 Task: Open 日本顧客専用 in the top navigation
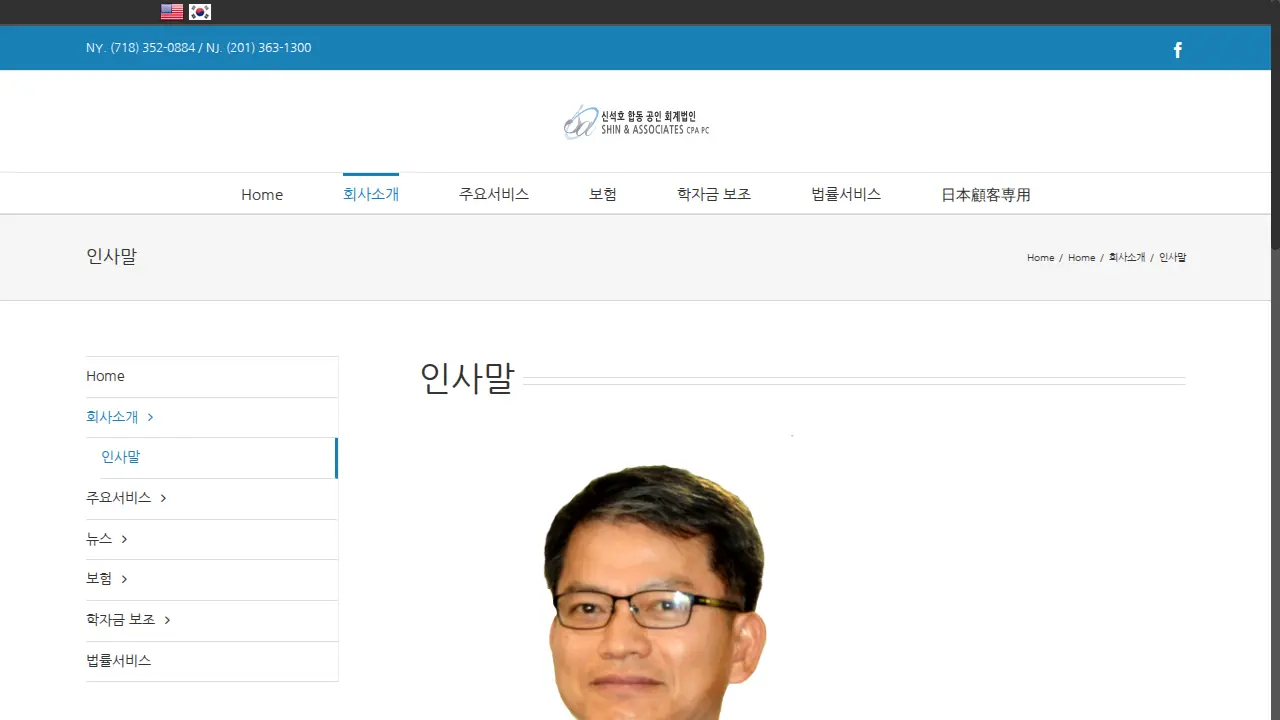click(986, 195)
